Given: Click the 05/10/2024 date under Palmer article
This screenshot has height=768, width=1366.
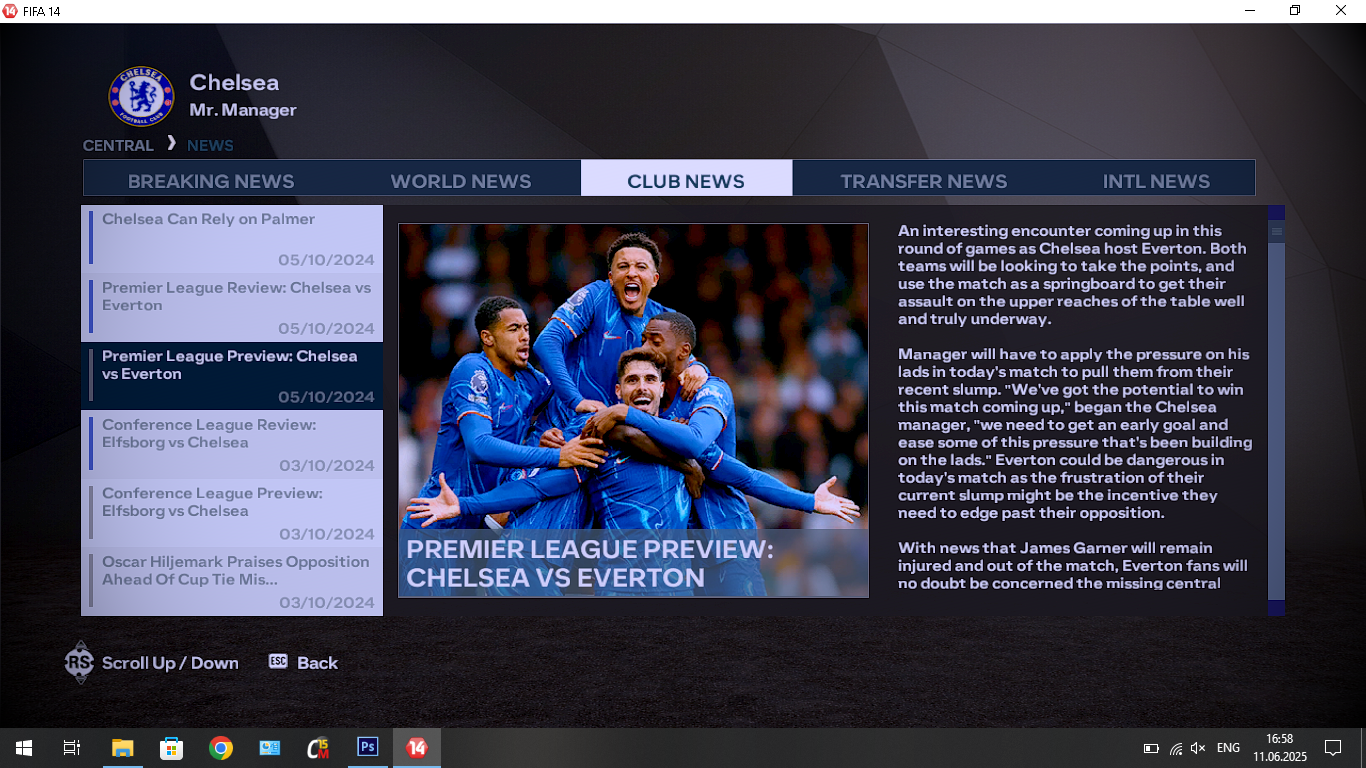Looking at the screenshot, I should coord(326,260).
